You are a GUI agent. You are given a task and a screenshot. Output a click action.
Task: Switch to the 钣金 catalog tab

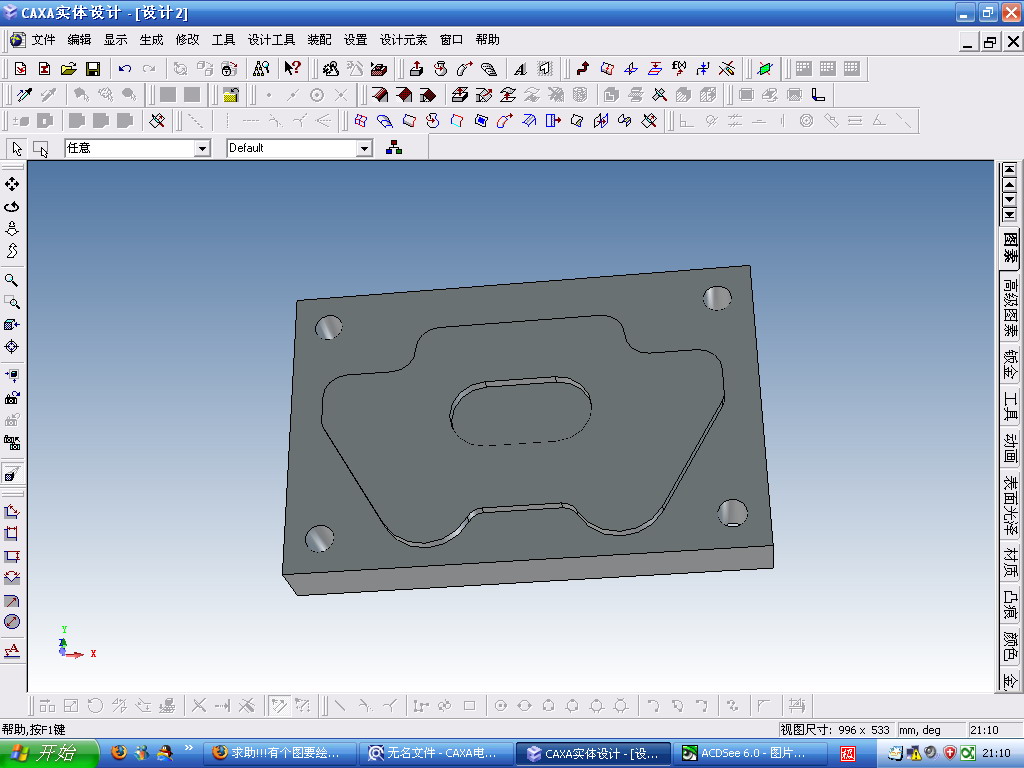click(x=1010, y=365)
